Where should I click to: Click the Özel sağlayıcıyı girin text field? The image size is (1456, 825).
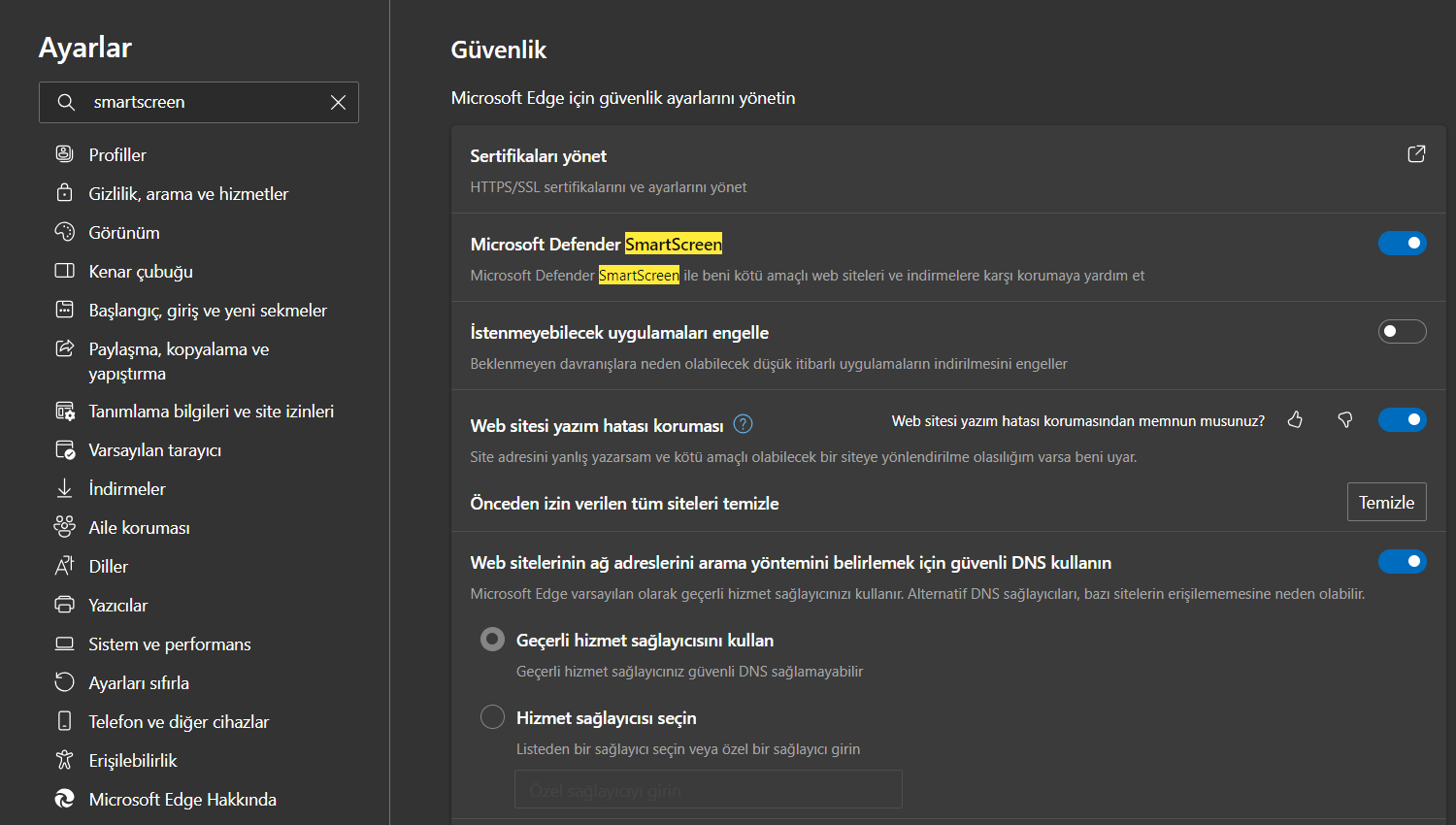coord(709,789)
